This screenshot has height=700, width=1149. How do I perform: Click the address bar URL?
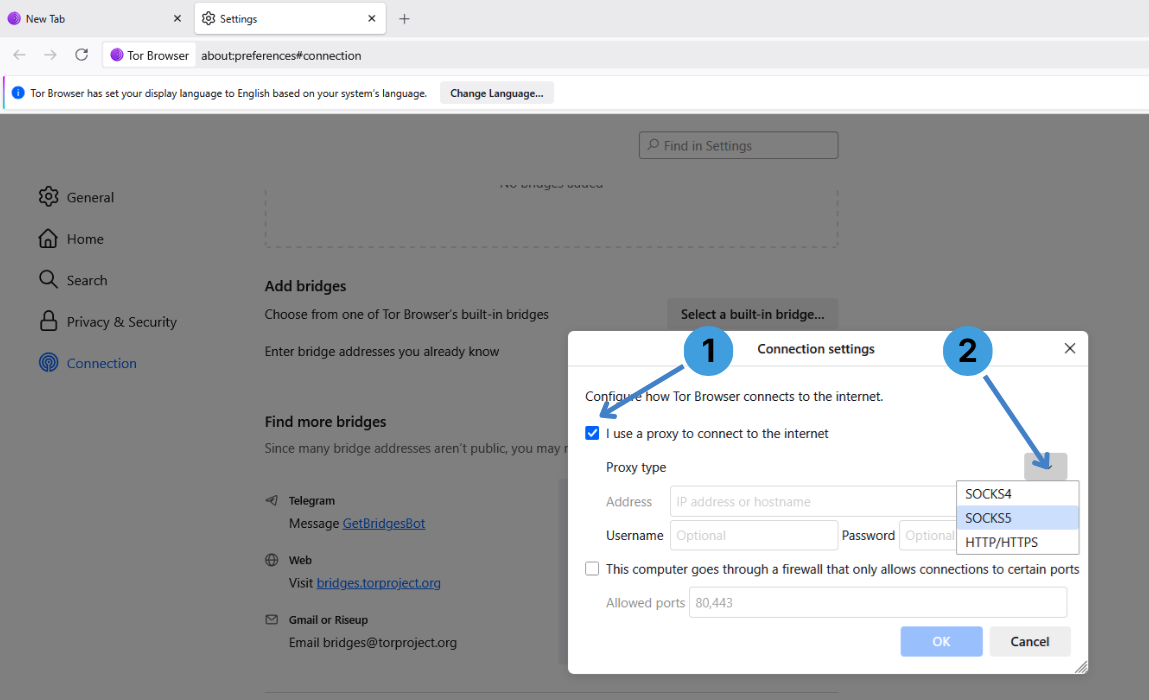(x=281, y=56)
